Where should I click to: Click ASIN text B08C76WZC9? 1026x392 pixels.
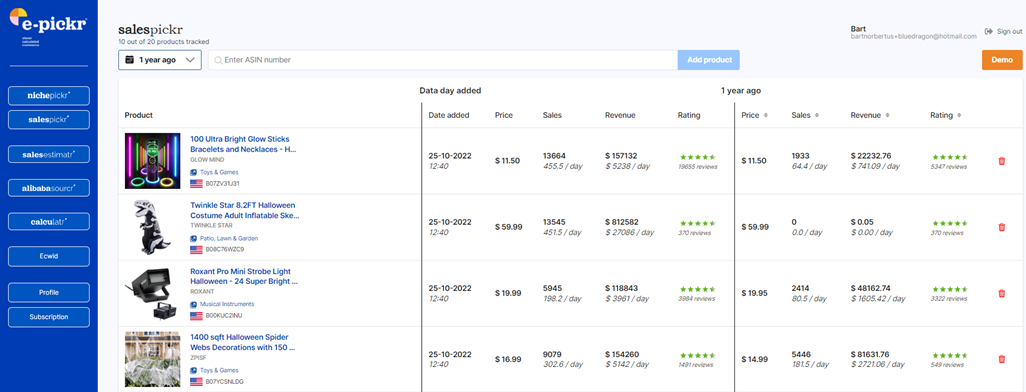click(x=224, y=249)
